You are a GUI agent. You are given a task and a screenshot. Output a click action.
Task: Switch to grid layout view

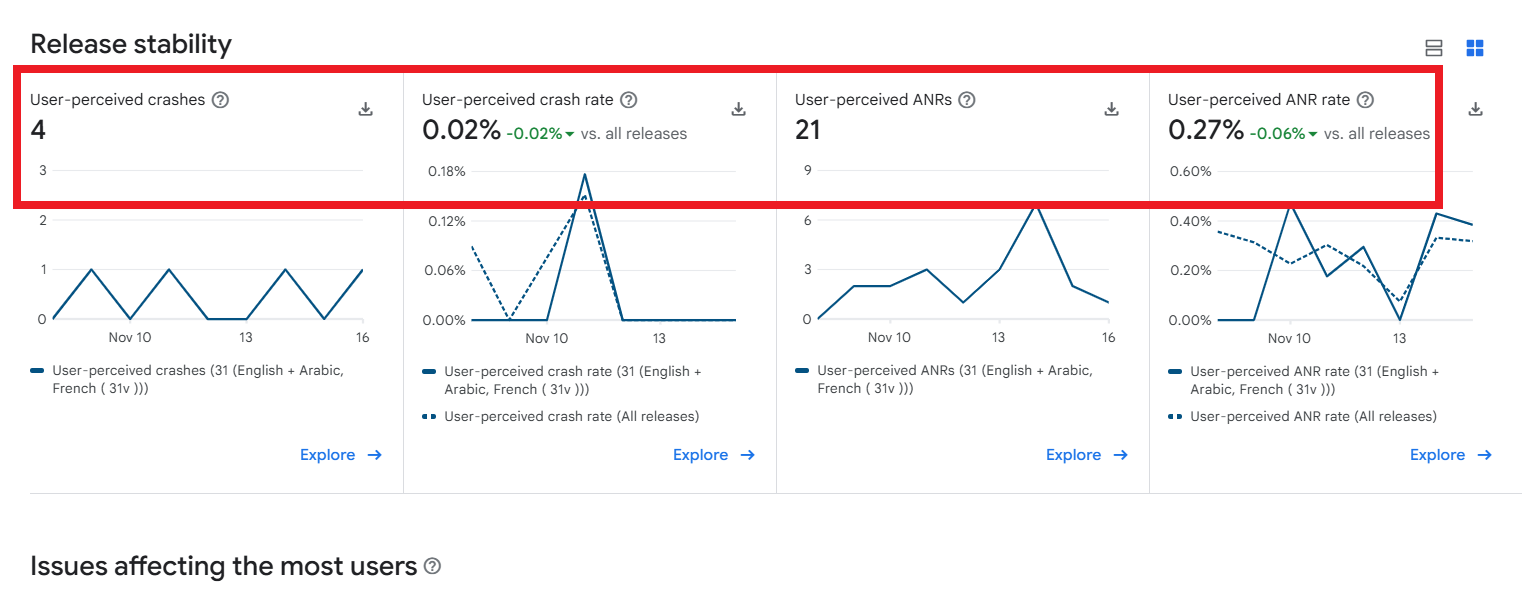[x=1475, y=48]
